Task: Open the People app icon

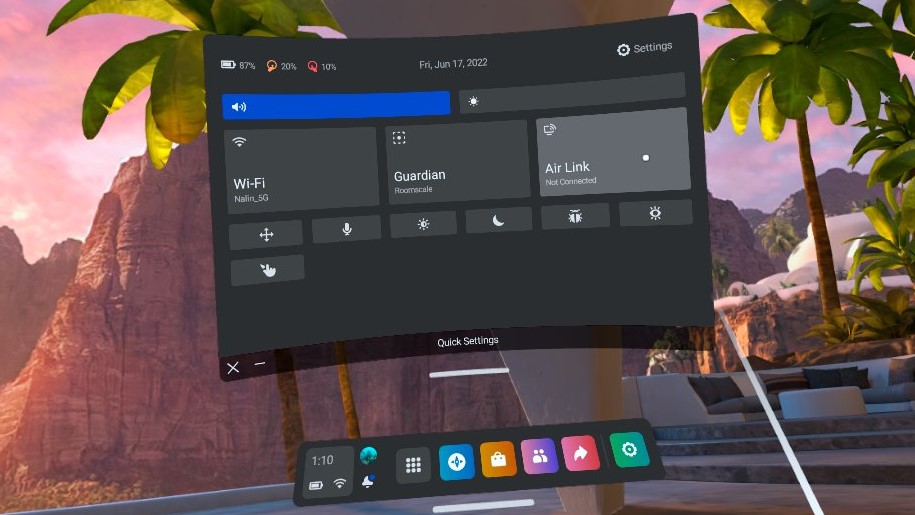Action: (x=539, y=456)
